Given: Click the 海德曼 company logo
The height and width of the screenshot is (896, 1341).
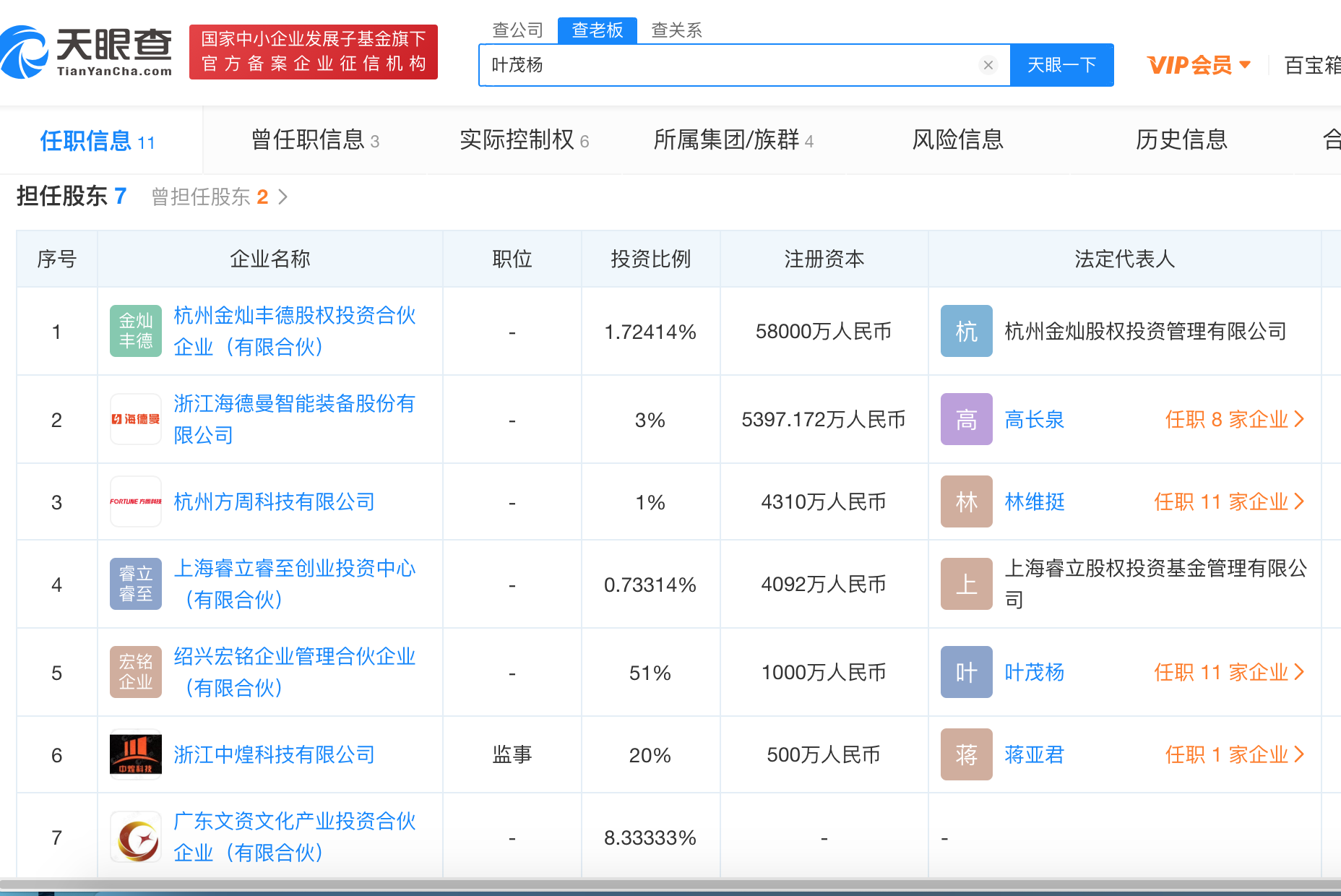Looking at the screenshot, I should click(136, 419).
